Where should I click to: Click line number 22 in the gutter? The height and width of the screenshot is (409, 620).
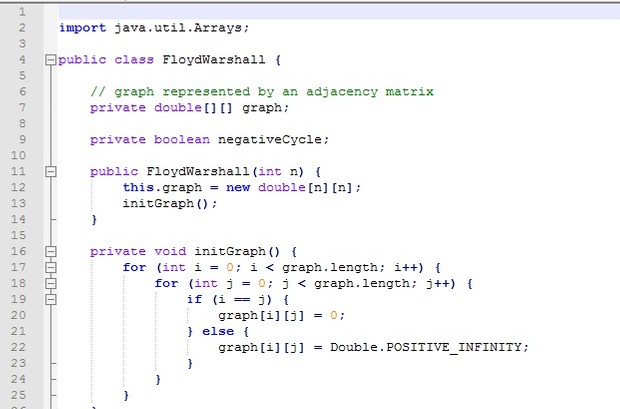(19, 347)
